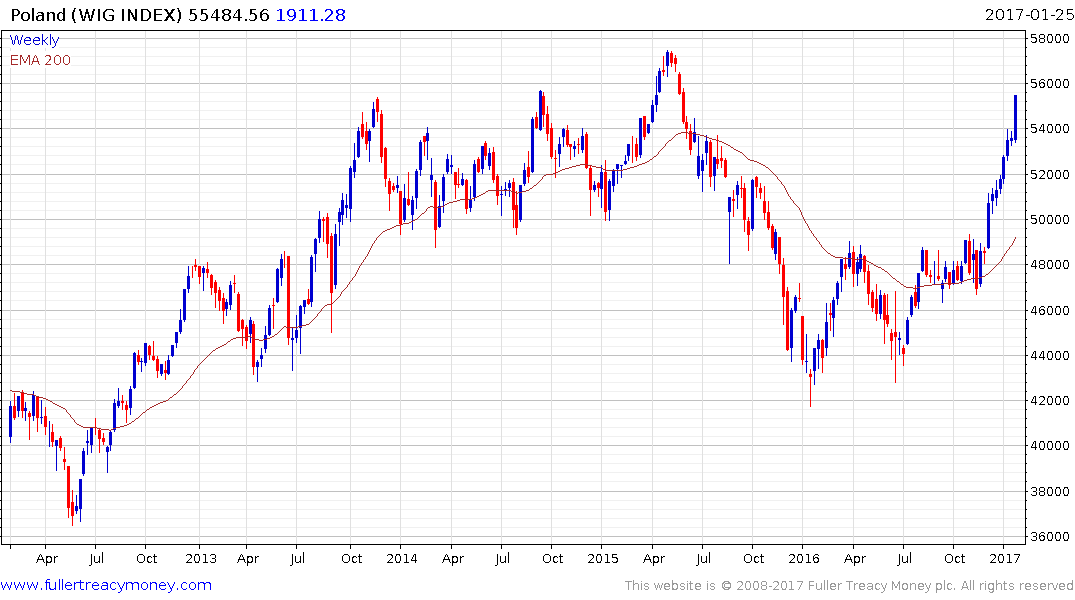Click the 56000 price axis label
The height and width of the screenshot is (600, 1075).
click(x=1050, y=84)
